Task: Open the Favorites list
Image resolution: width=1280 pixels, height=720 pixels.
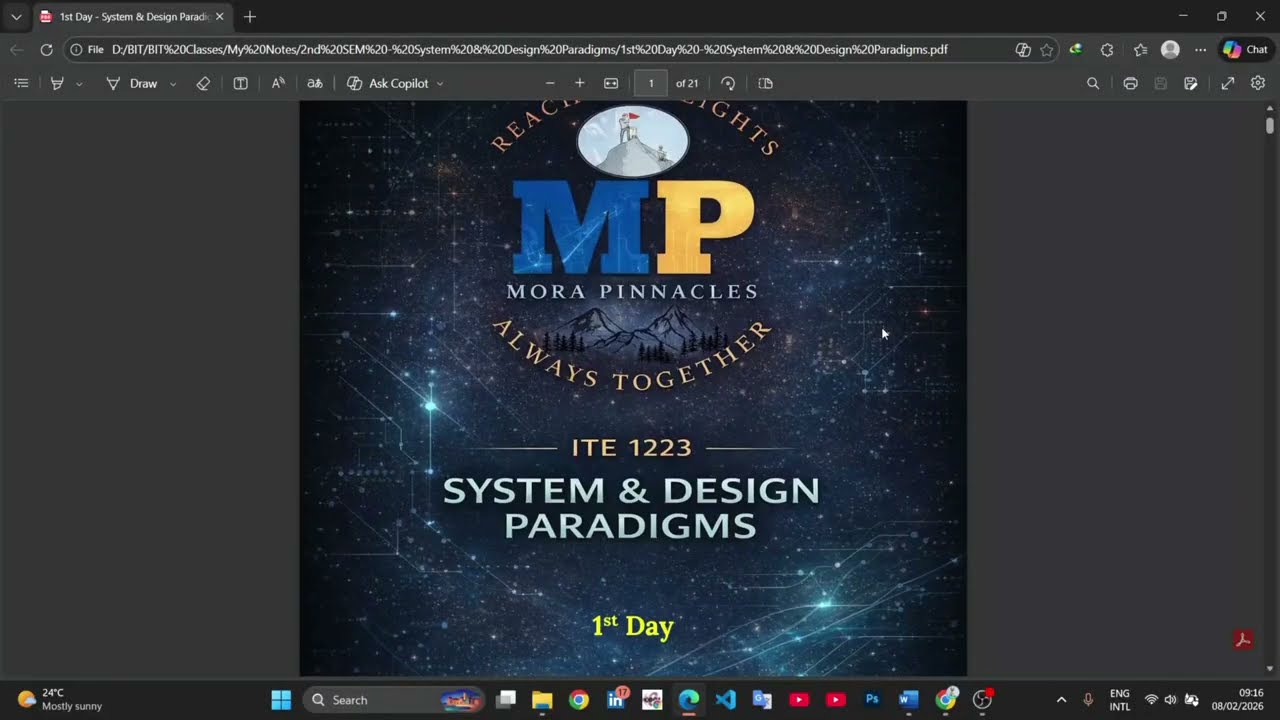Action: (x=1140, y=49)
